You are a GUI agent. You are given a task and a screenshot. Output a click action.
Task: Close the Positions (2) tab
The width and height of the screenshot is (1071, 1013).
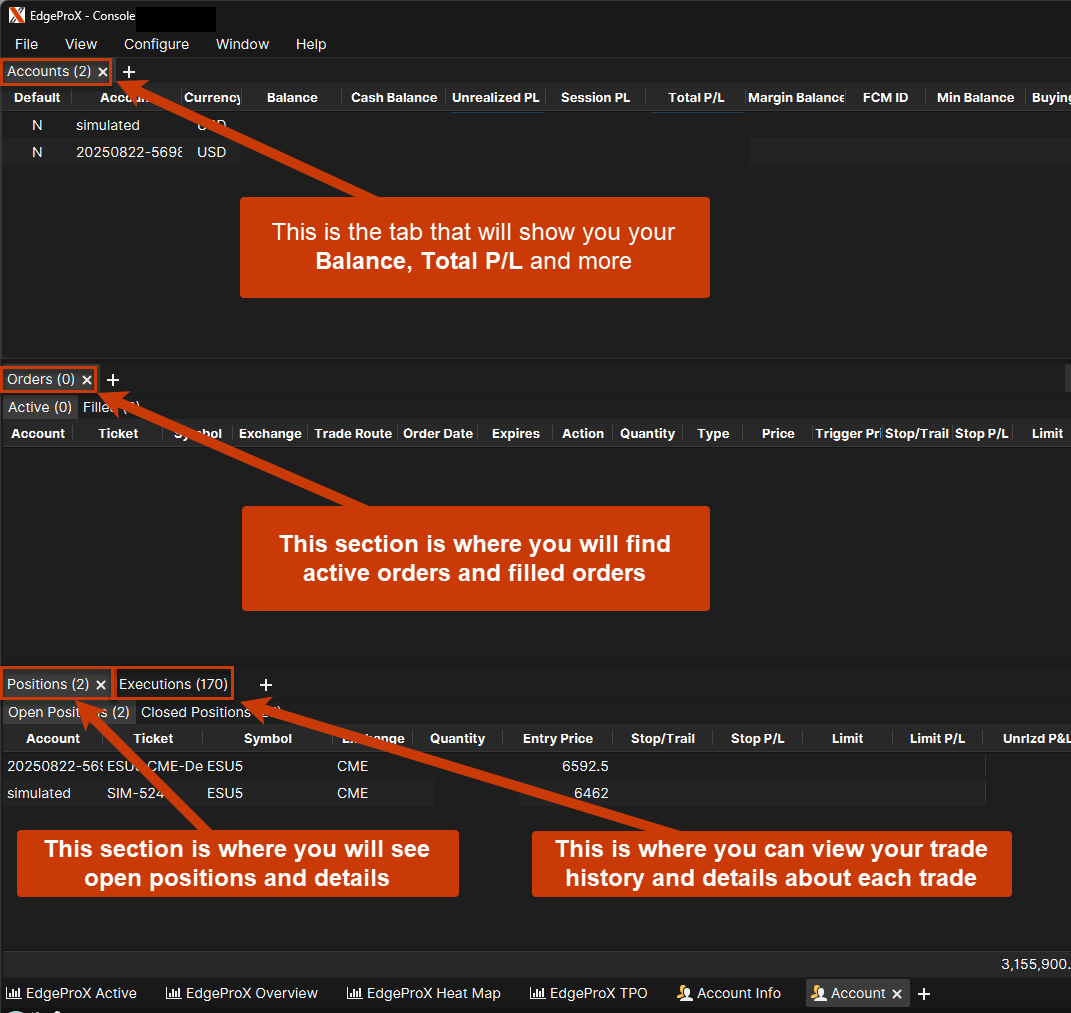[101, 685]
